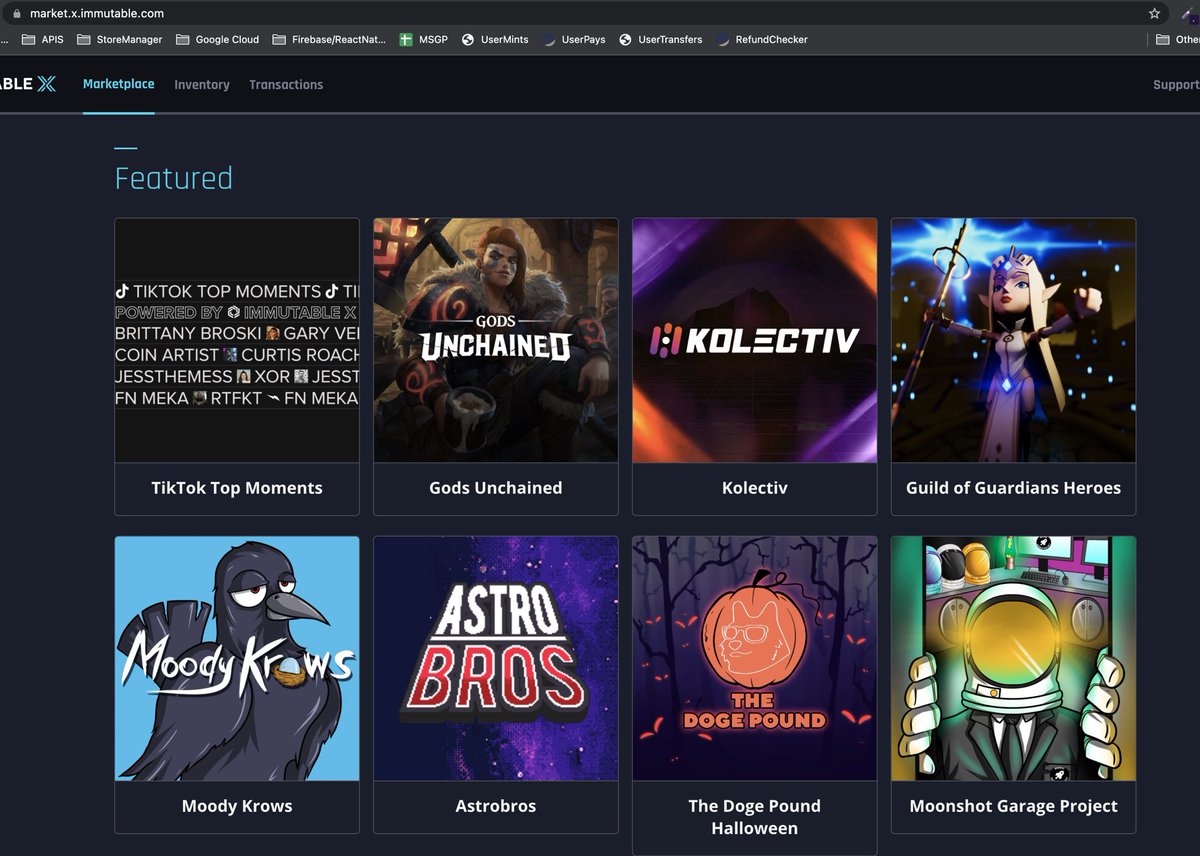Screen dimensions: 1200x856
Task: Open the Gods Unchained collection image
Action: pyautogui.click(x=496, y=340)
